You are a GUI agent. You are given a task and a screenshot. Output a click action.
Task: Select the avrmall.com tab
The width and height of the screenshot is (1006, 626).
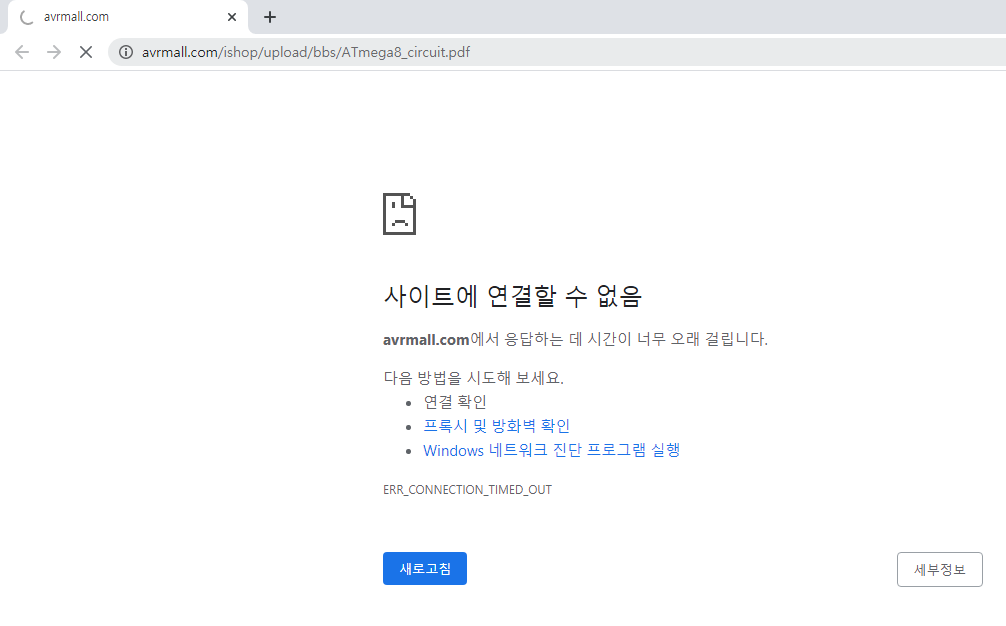[x=120, y=17]
